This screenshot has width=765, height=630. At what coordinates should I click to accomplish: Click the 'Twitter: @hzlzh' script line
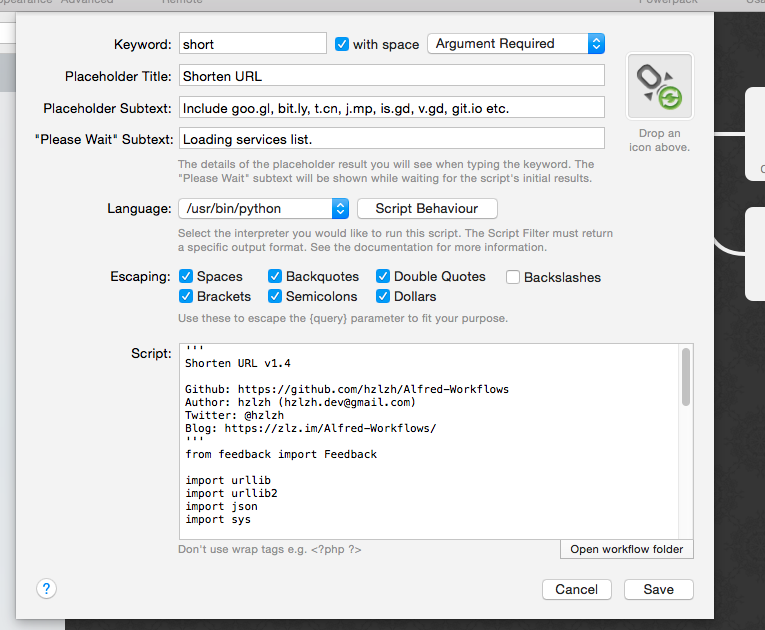(234, 415)
